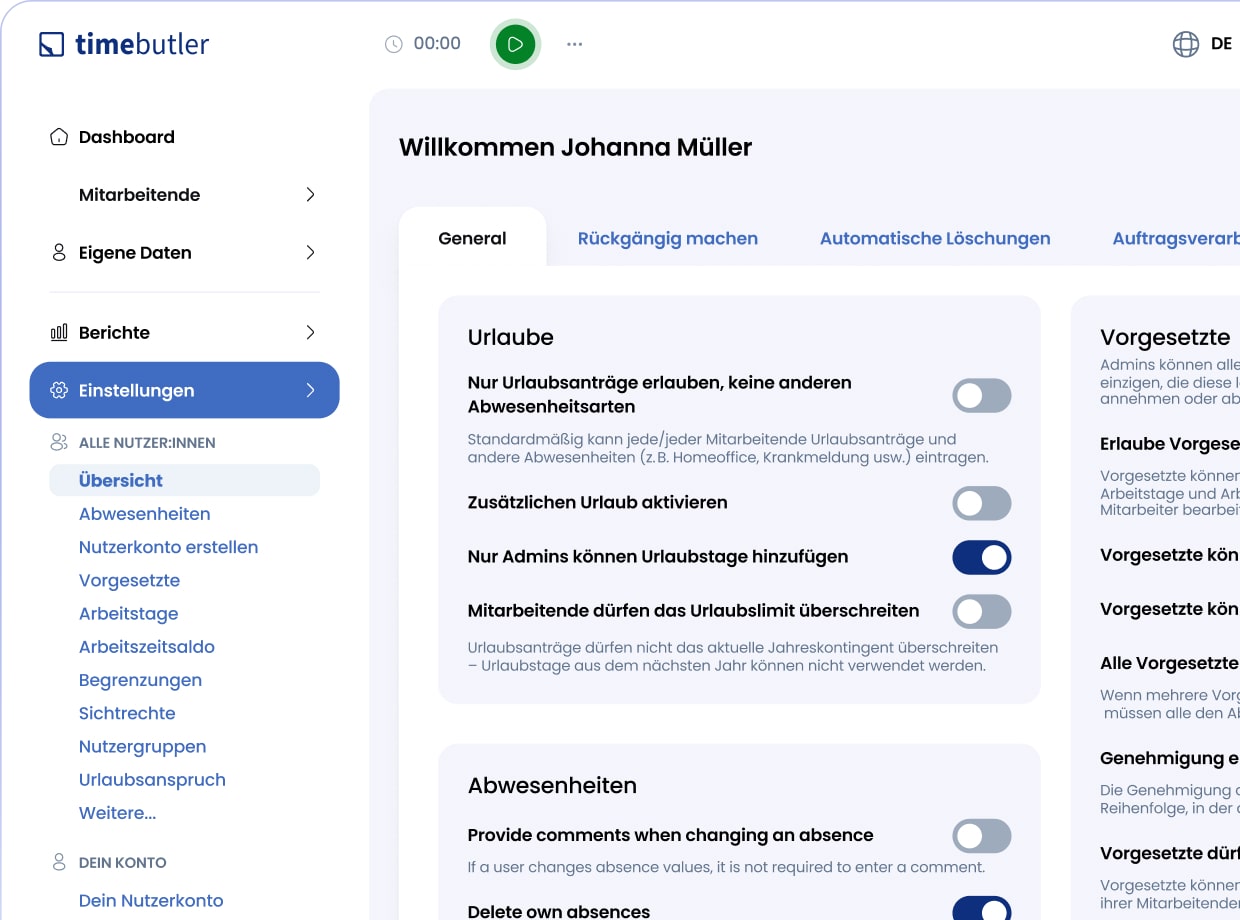Click the clock timer icon

point(394,44)
